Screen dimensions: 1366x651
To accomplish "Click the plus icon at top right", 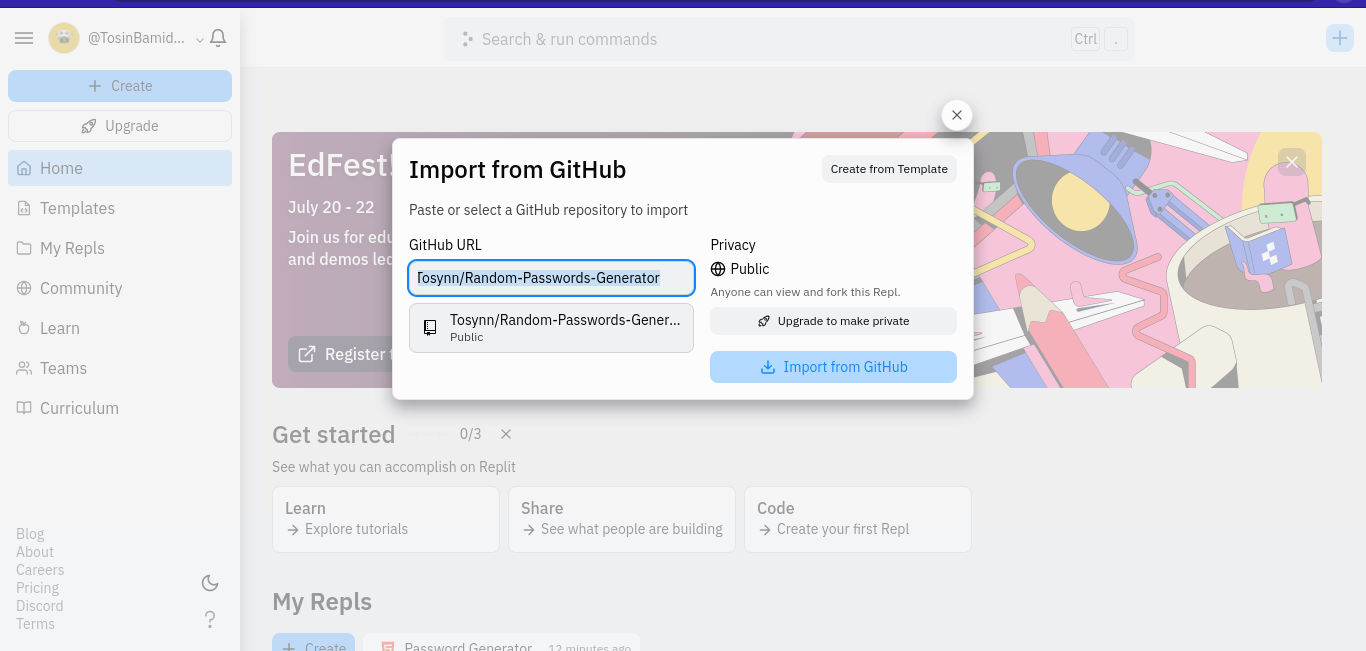I will tap(1339, 38).
